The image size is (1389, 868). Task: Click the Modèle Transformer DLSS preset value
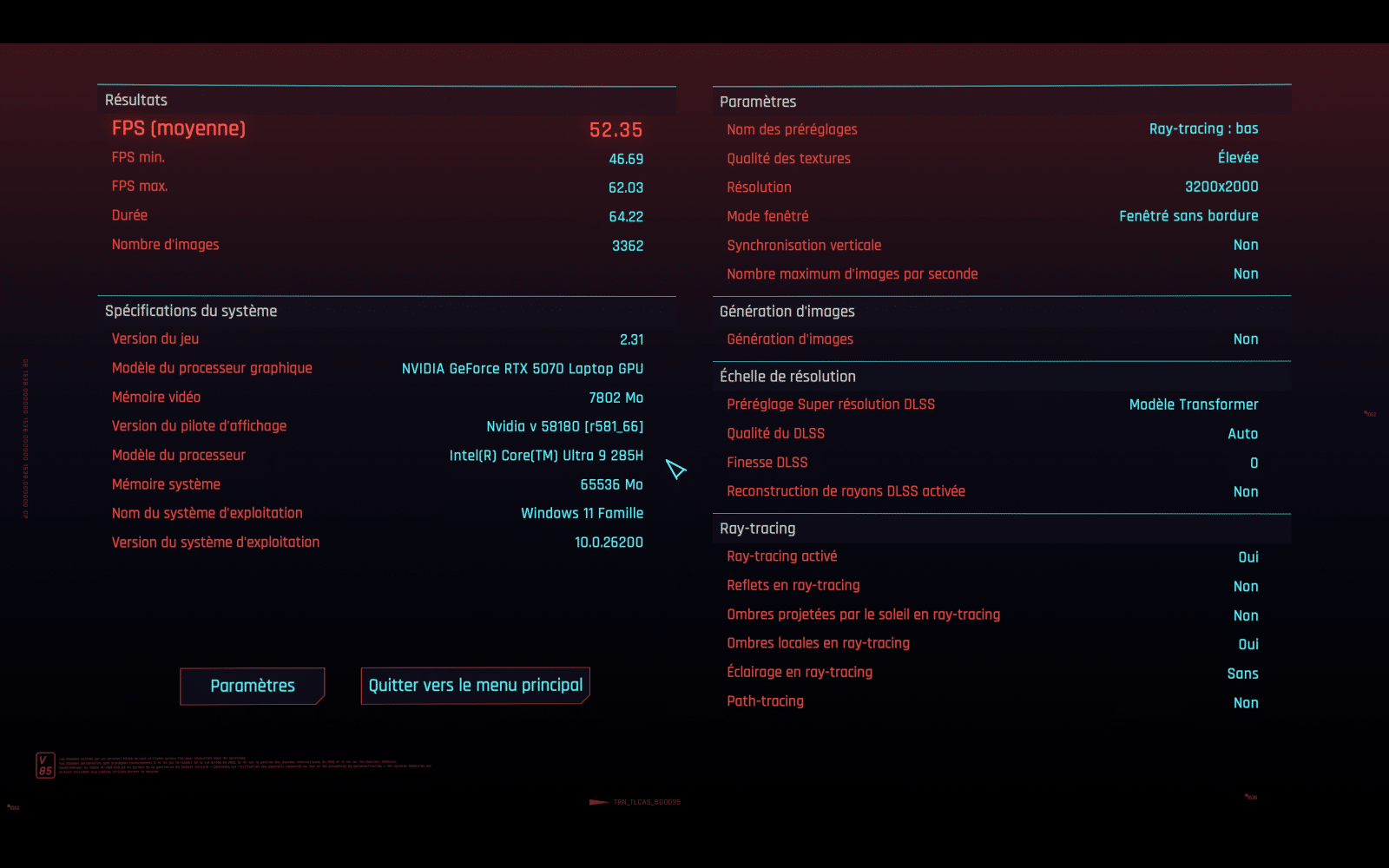(x=1193, y=404)
